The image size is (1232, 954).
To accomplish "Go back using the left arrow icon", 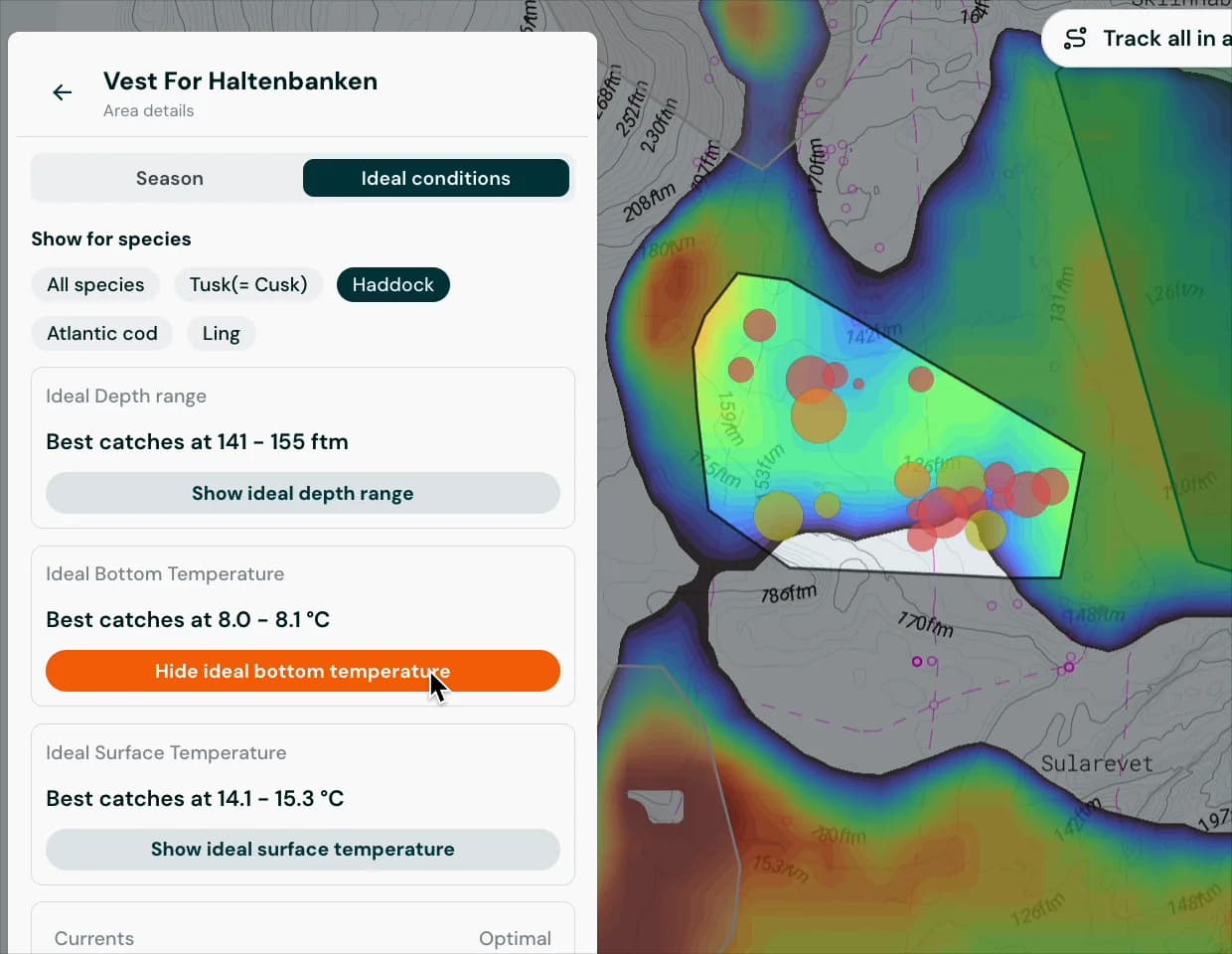I will pyautogui.click(x=62, y=92).
